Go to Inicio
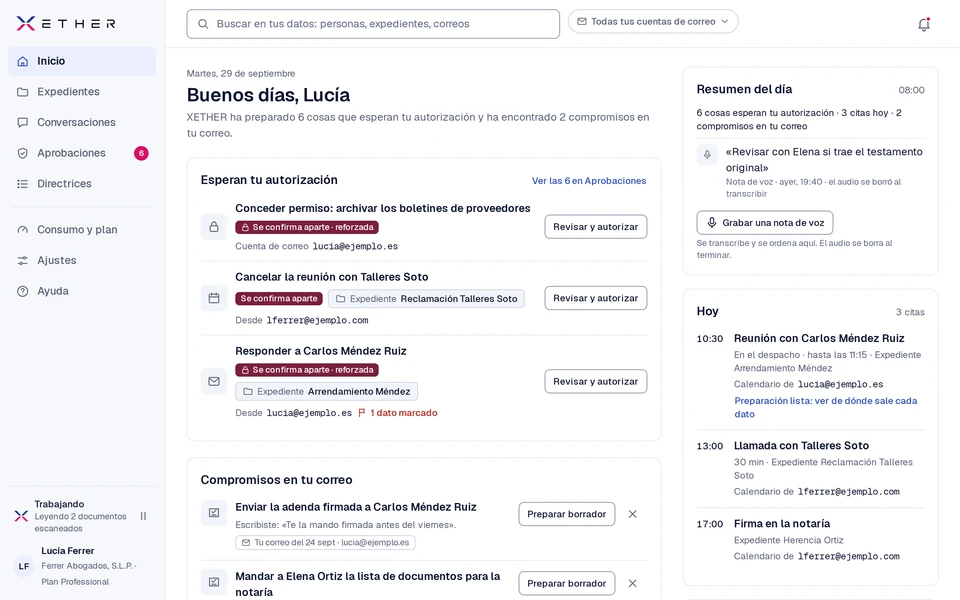 [x=82, y=61]
